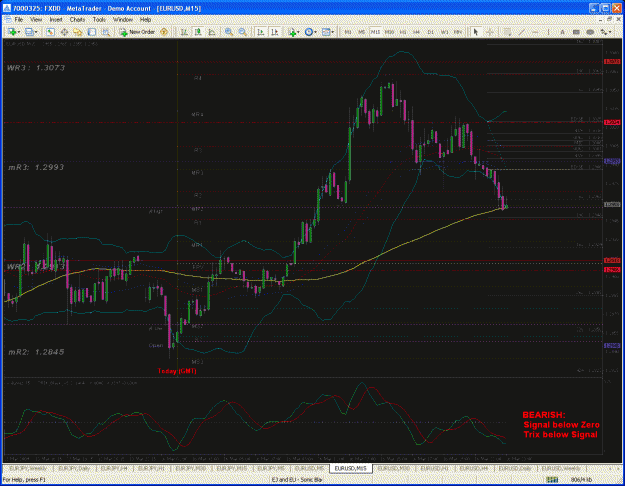625x486 pixels.
Task: Switch to Line Chart icon
Action: point(212,32)
